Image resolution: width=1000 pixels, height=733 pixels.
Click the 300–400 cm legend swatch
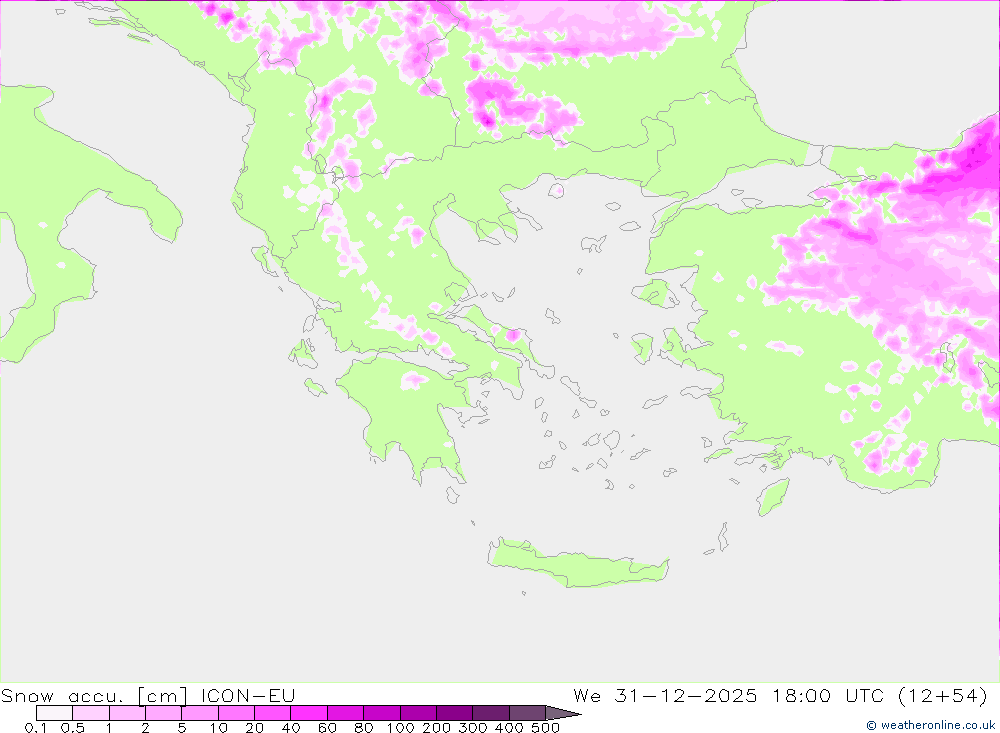click(490, 713)
